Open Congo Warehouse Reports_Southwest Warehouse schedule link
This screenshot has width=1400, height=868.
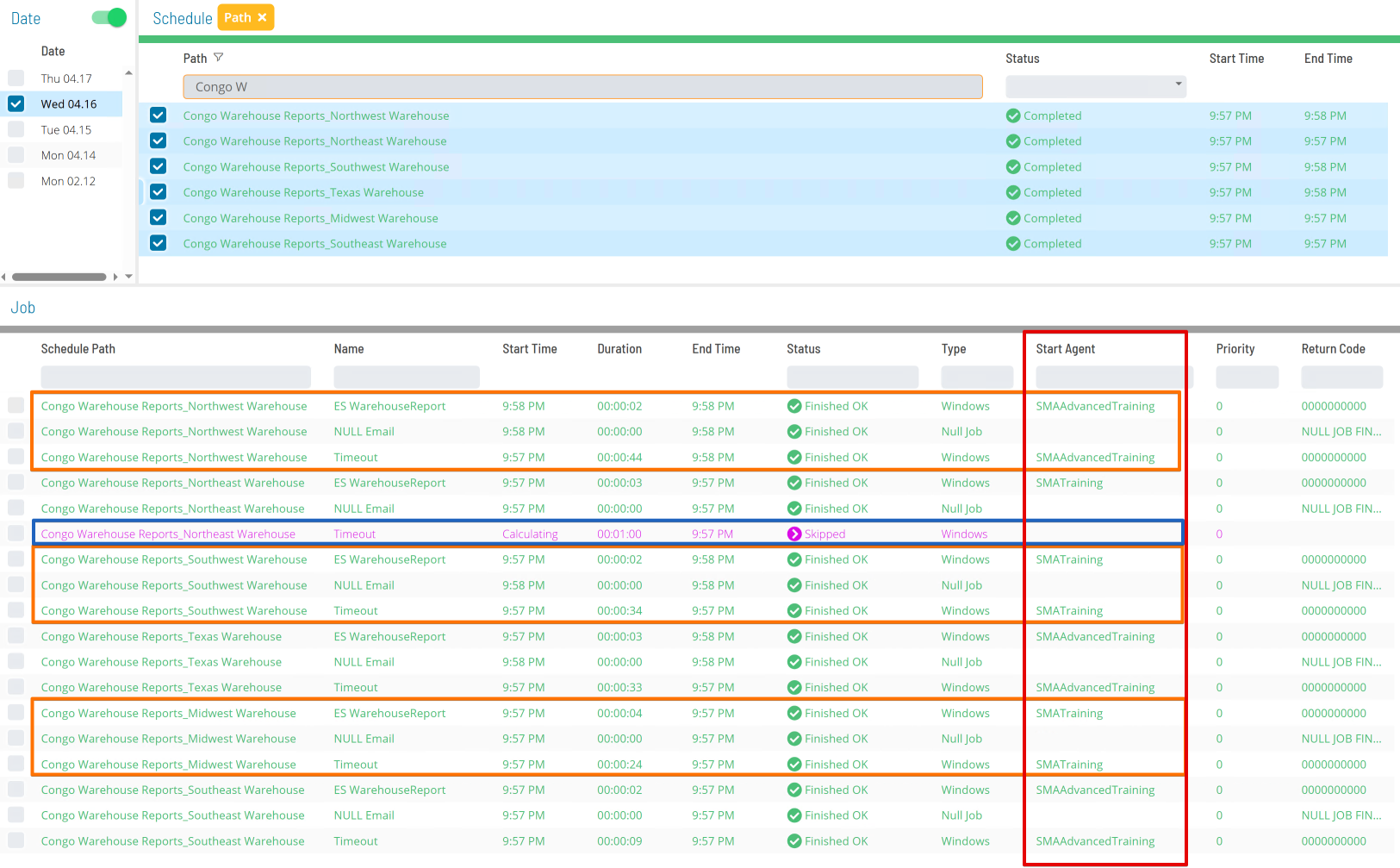point(316,167)
